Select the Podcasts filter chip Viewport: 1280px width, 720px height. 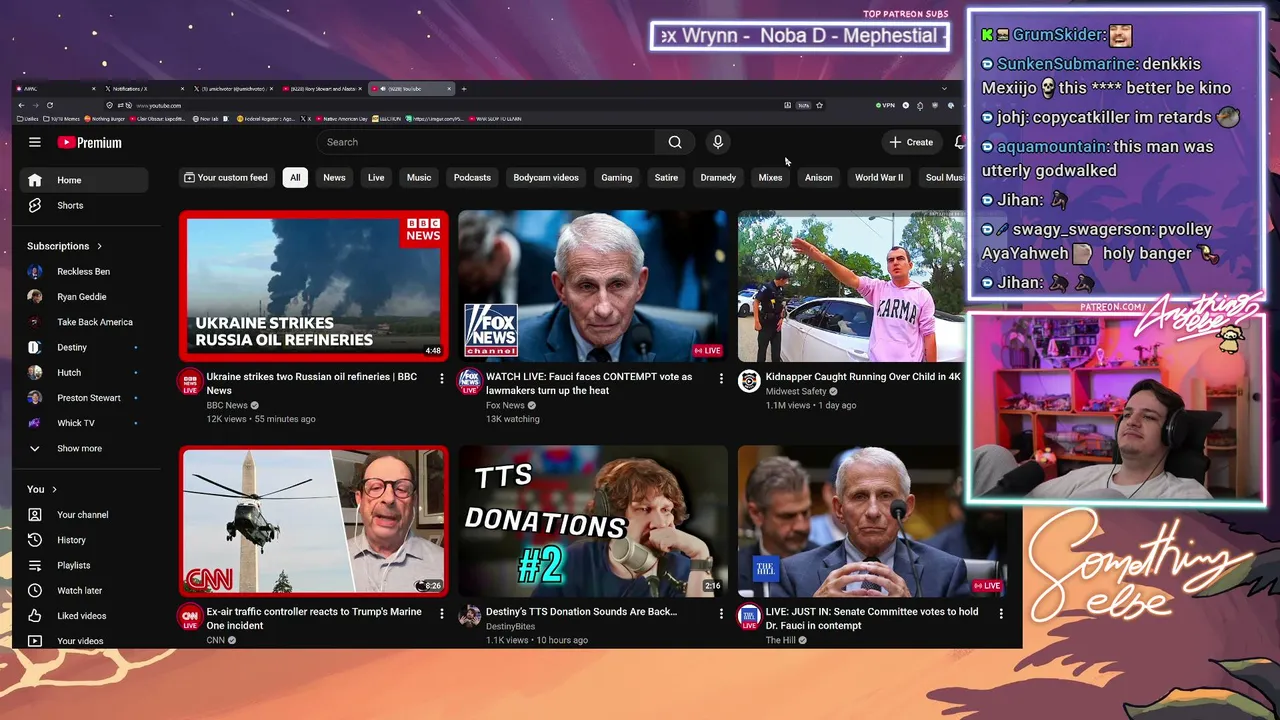coord(472,178)
